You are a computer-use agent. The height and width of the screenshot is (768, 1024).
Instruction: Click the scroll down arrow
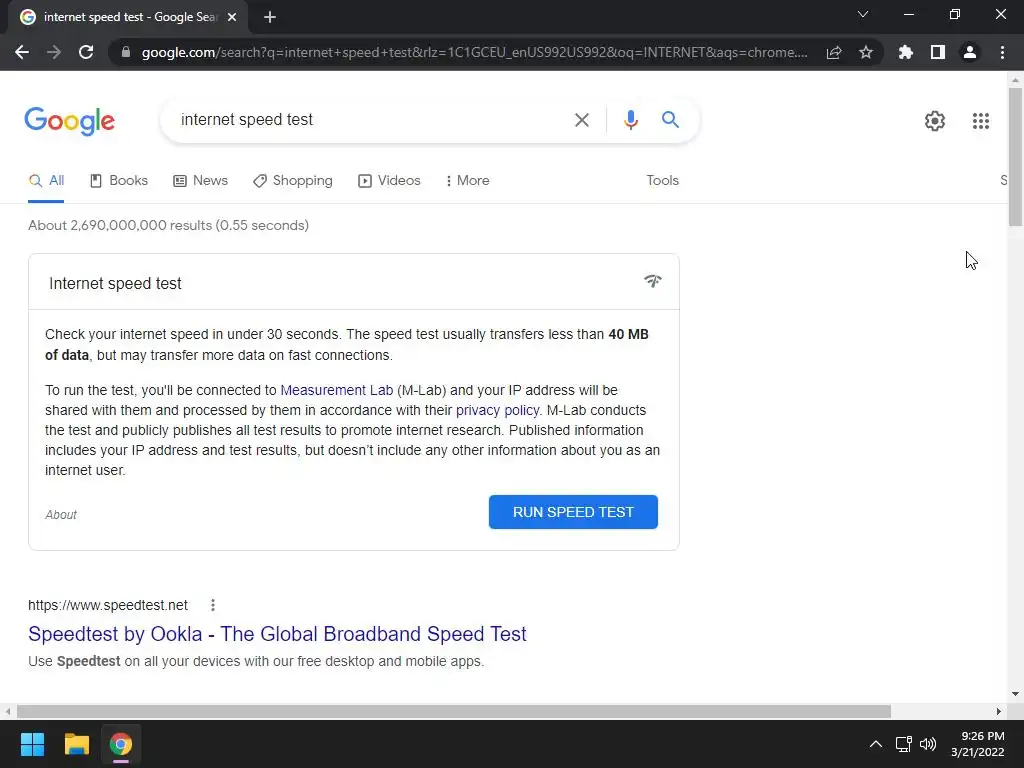click(x=1015, y=694)
